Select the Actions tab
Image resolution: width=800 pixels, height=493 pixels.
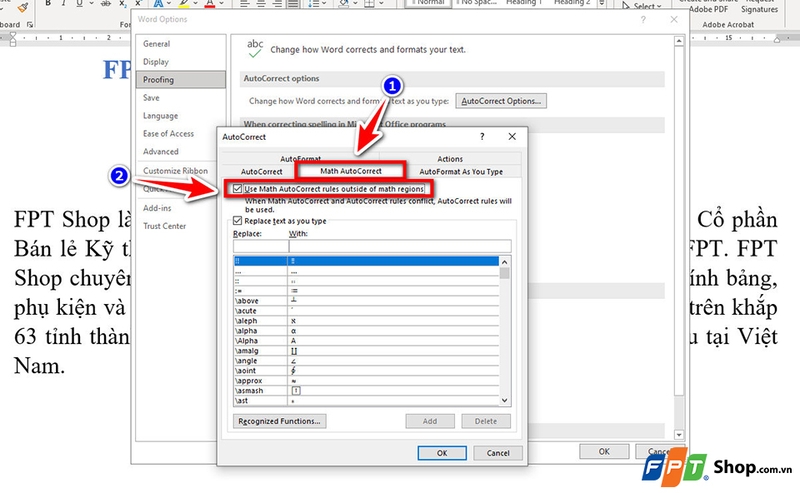point(450,159)
